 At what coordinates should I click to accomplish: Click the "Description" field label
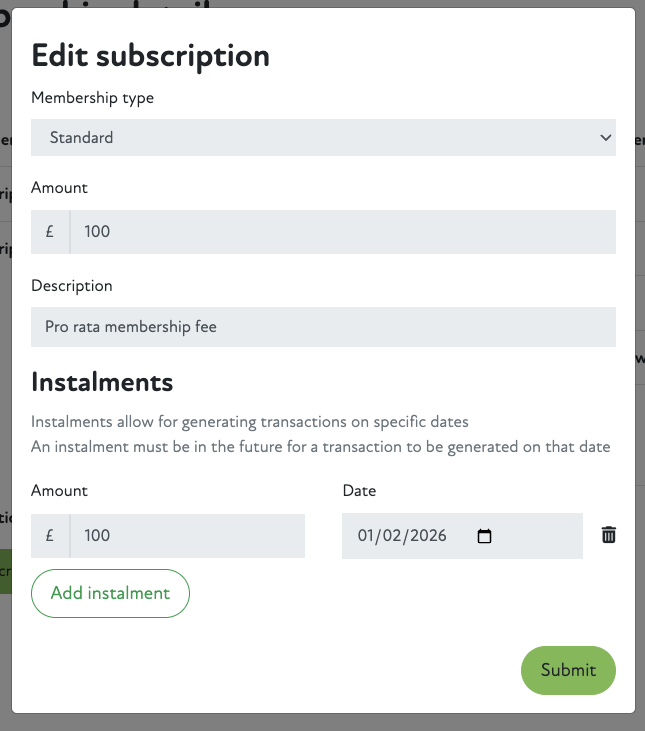click(x=72, y=285)
